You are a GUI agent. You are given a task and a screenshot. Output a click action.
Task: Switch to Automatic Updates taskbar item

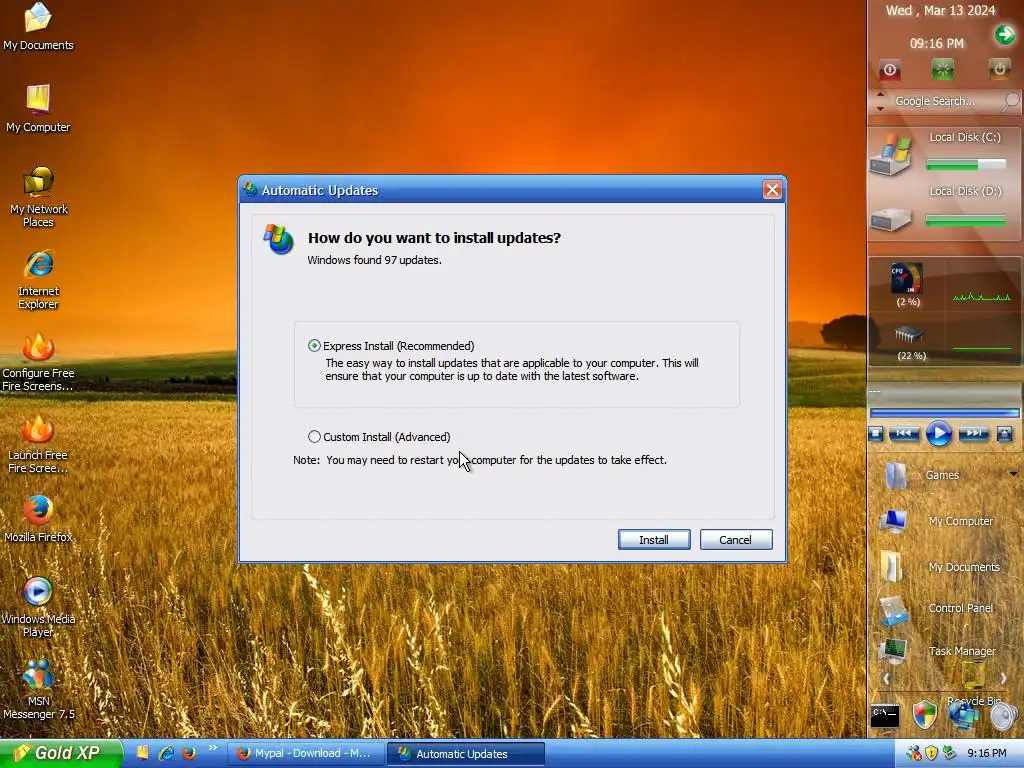coord(466,754)
